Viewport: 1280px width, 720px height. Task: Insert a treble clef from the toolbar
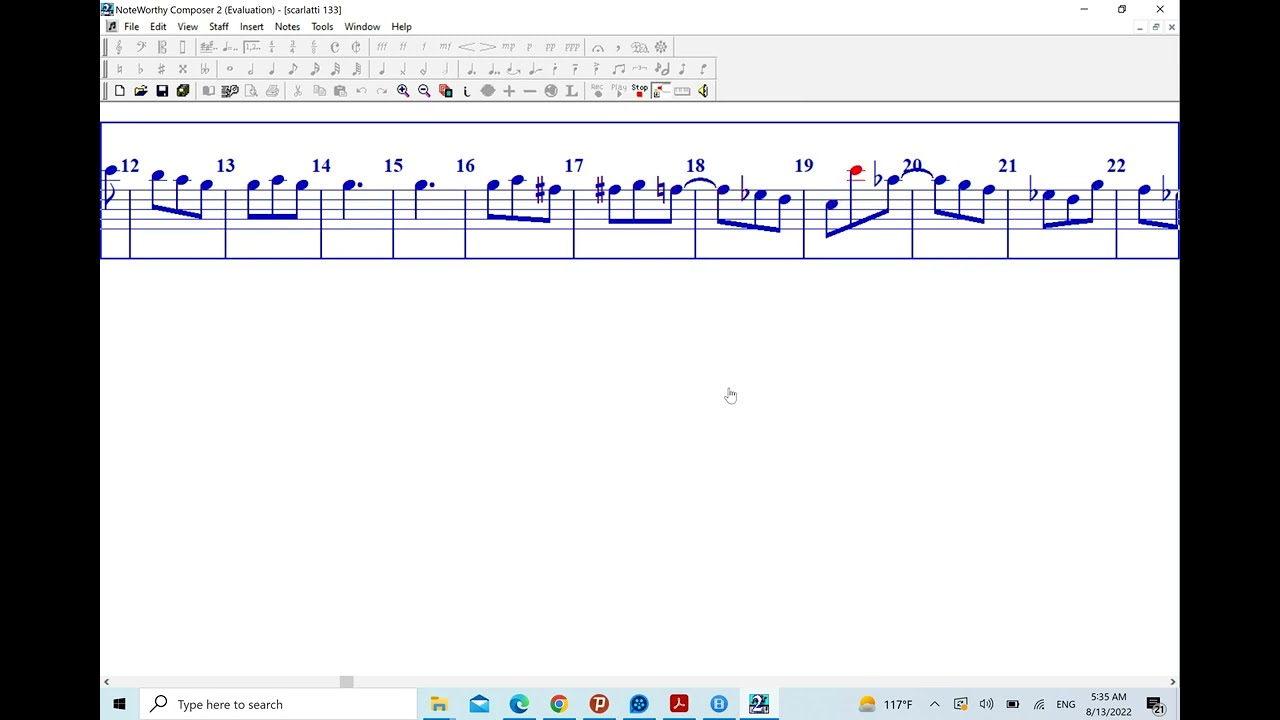click(x=119, y=47)
